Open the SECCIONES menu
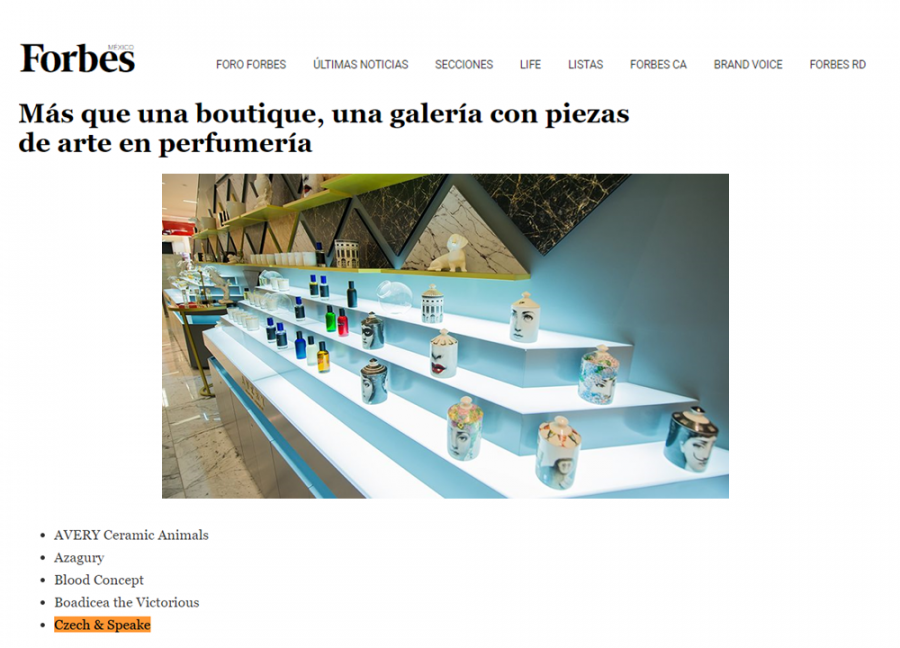This screenshot has height=648, width=900. (464, 64)
